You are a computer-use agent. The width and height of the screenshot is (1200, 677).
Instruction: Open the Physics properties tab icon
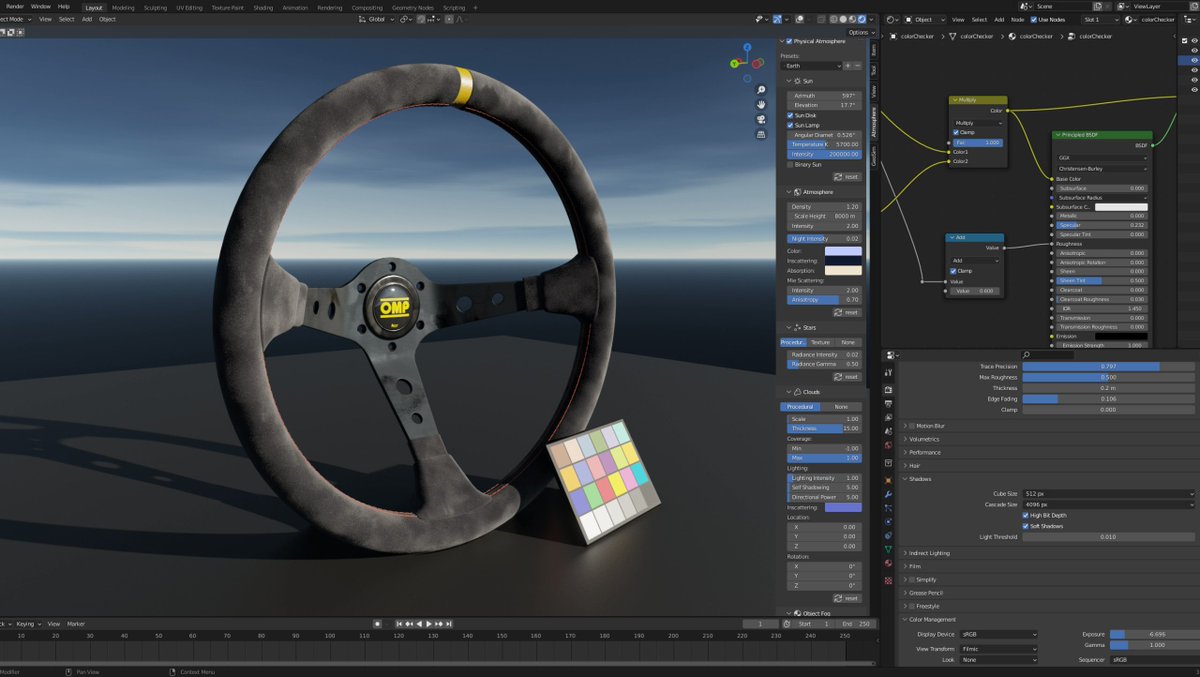(x=888, y=522)
